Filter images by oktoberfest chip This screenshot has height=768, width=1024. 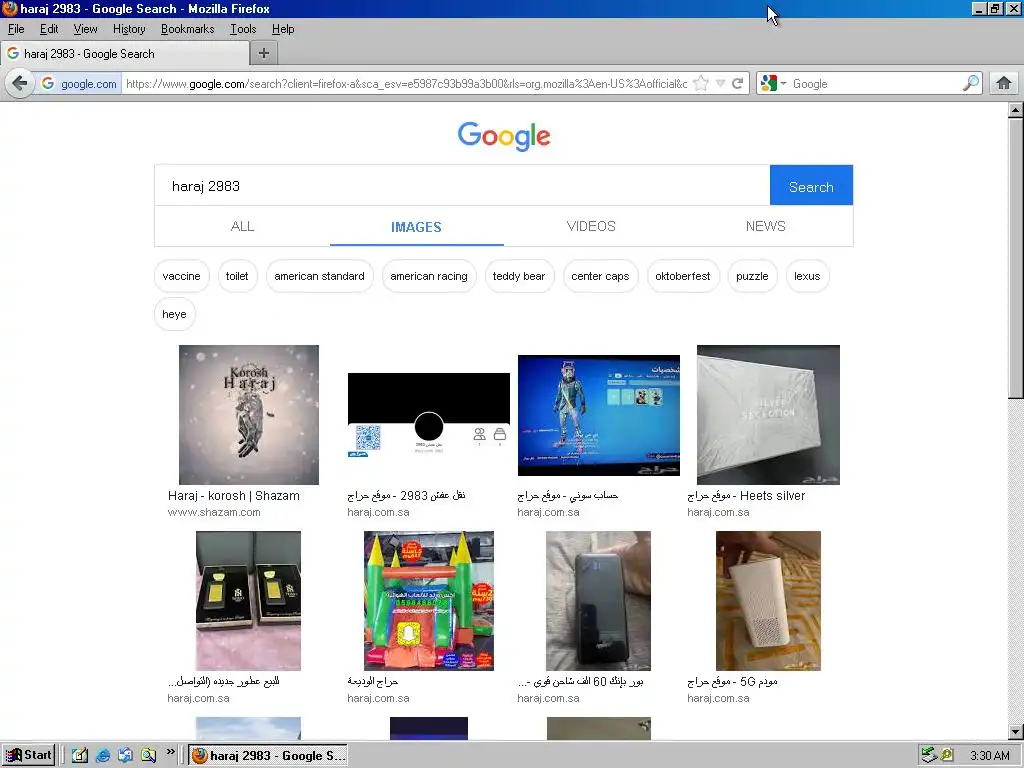[682, 276]
